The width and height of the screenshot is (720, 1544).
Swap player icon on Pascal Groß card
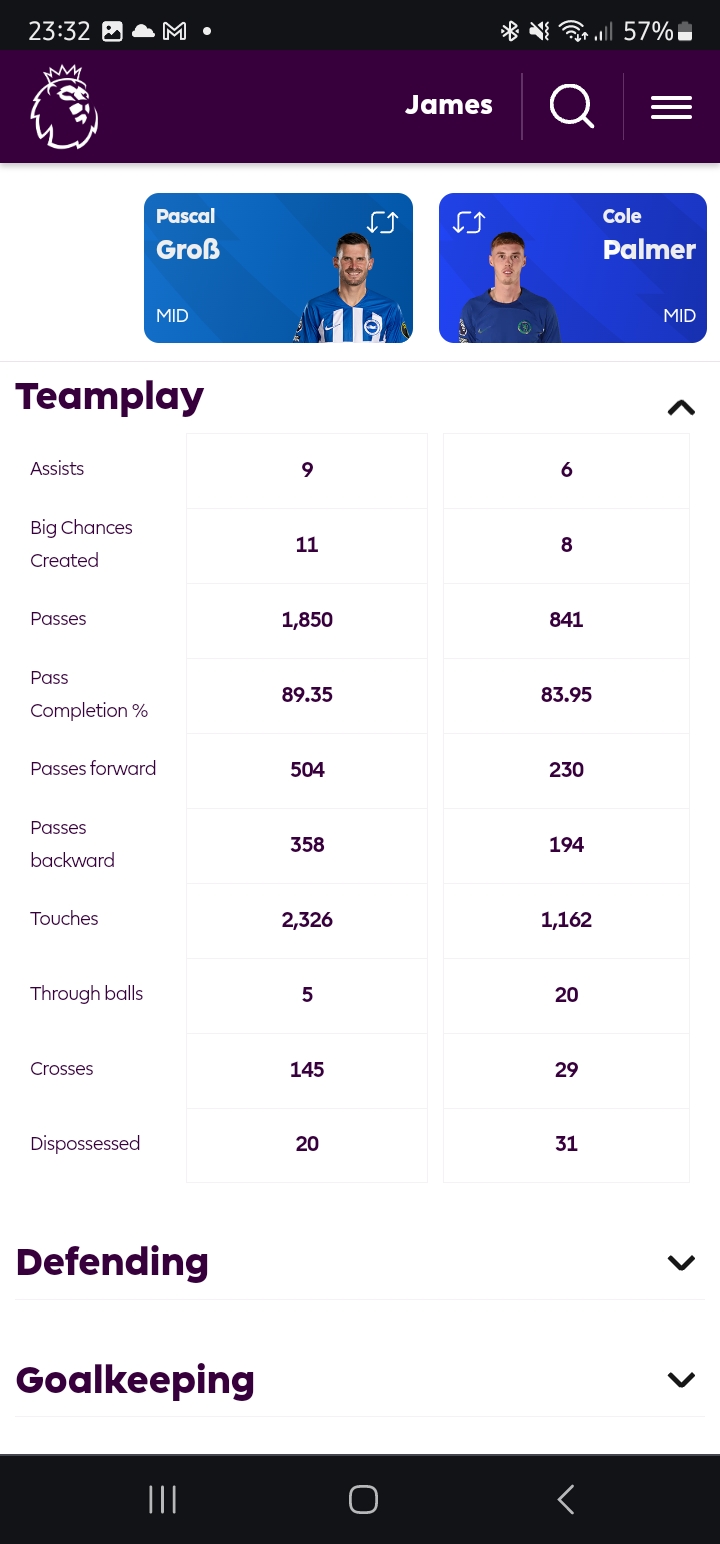coord(382,222)
